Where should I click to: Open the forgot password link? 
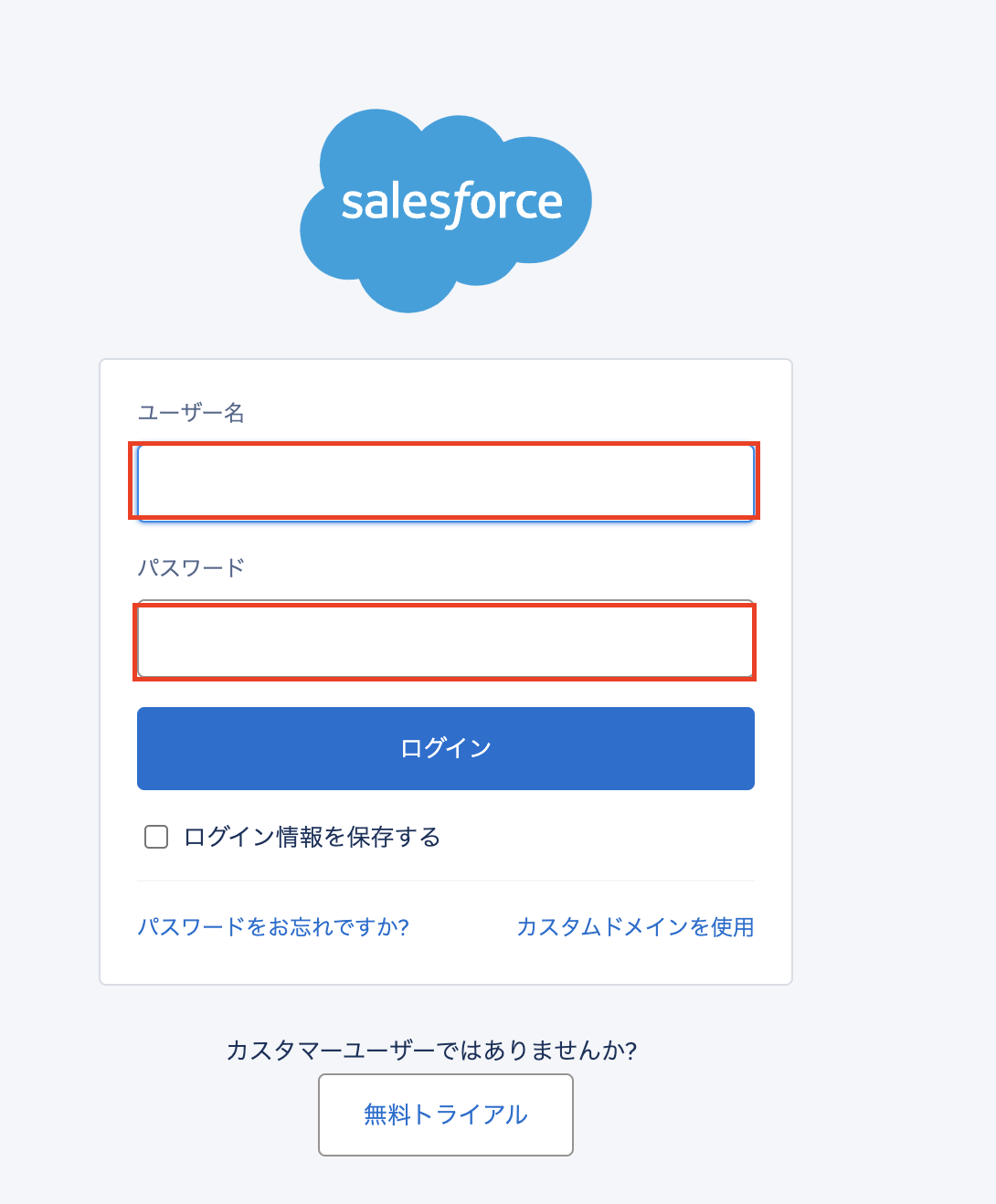[273, 927]
